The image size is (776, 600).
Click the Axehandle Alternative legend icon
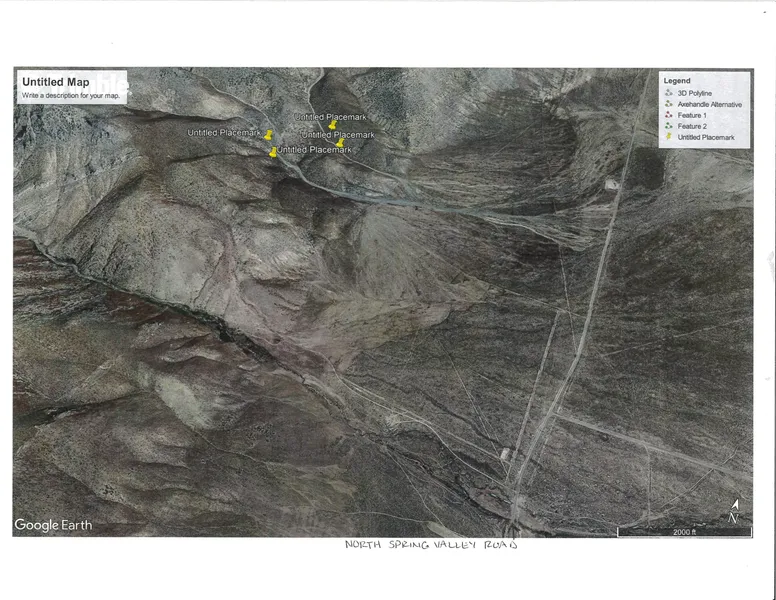668,104
